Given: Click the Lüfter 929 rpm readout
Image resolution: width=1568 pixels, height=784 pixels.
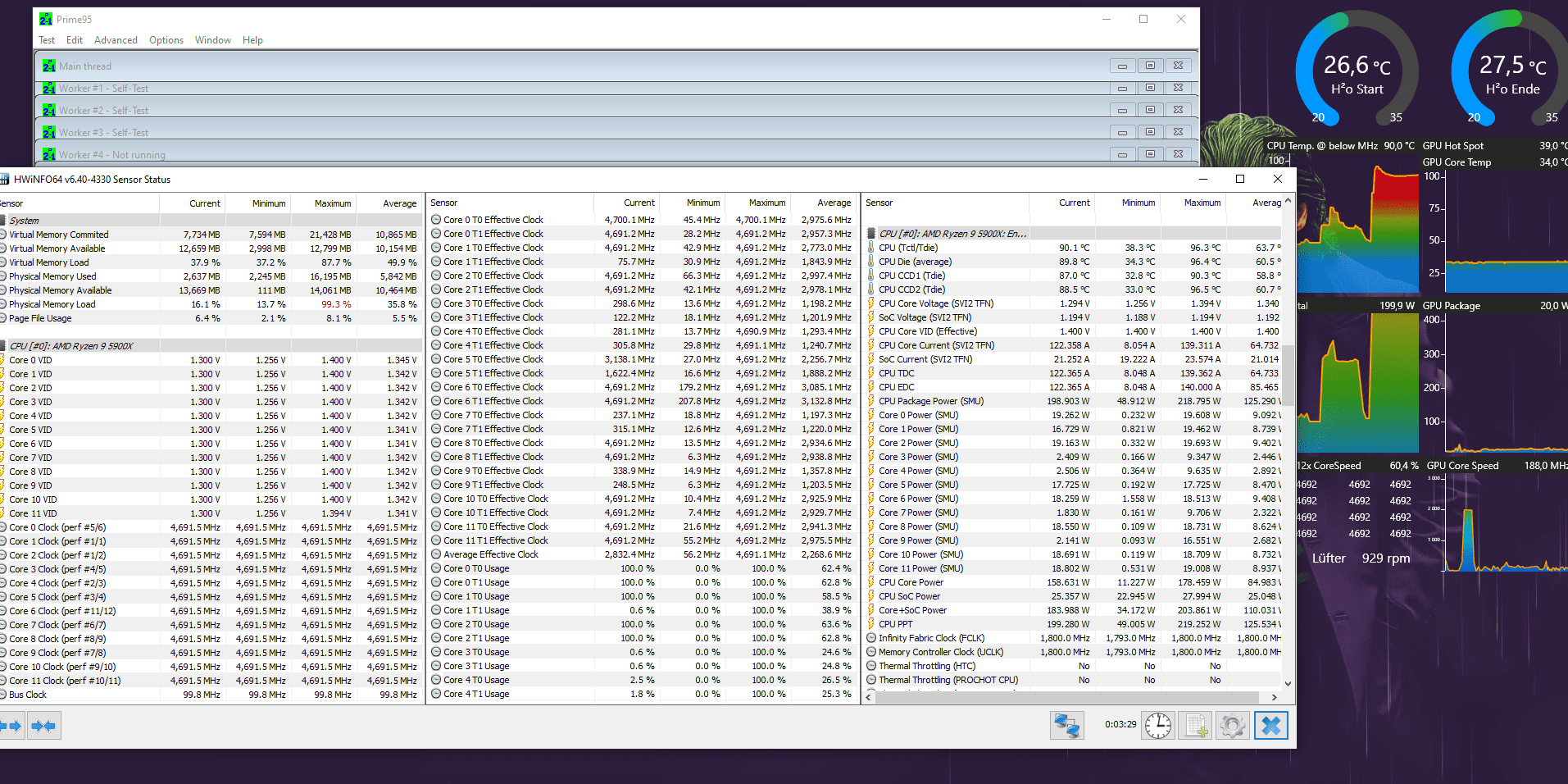Looking at the screenshot, I should coord(1361,558).
